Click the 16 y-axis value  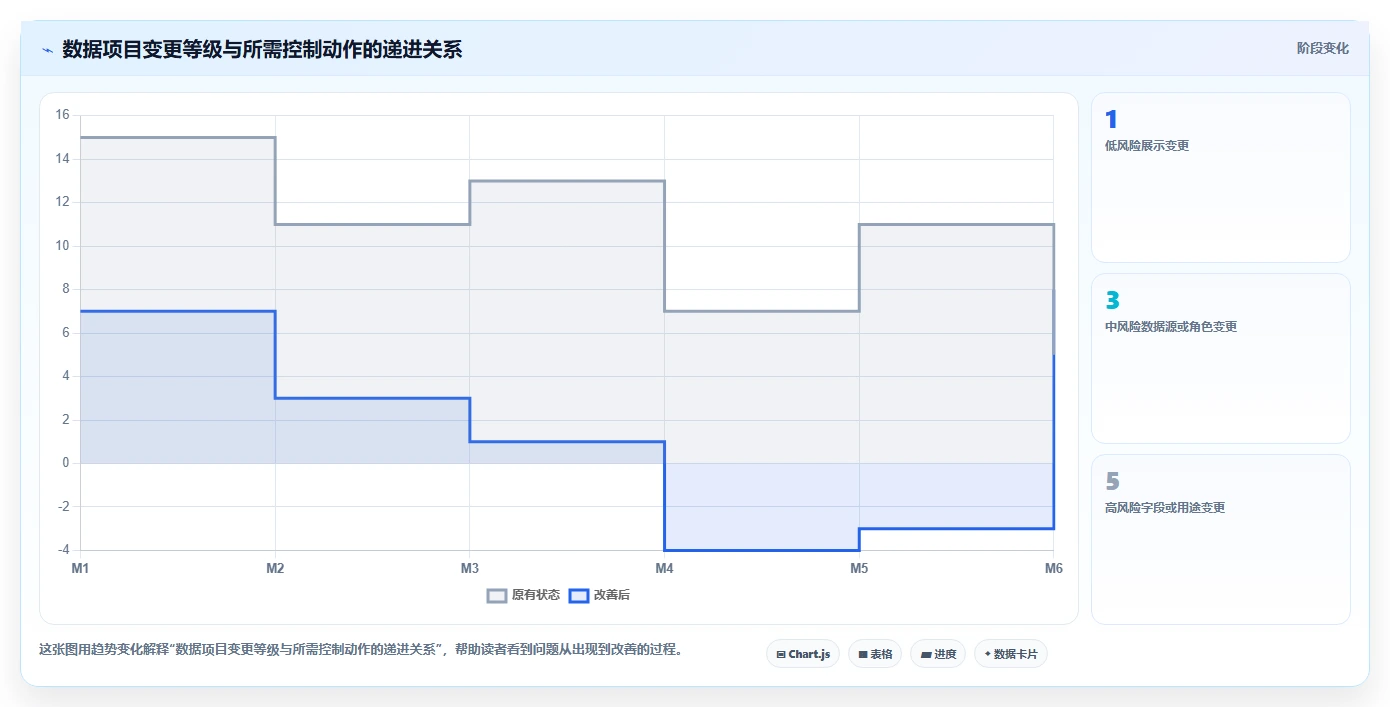pyautogui.click(x=62, y=115)
